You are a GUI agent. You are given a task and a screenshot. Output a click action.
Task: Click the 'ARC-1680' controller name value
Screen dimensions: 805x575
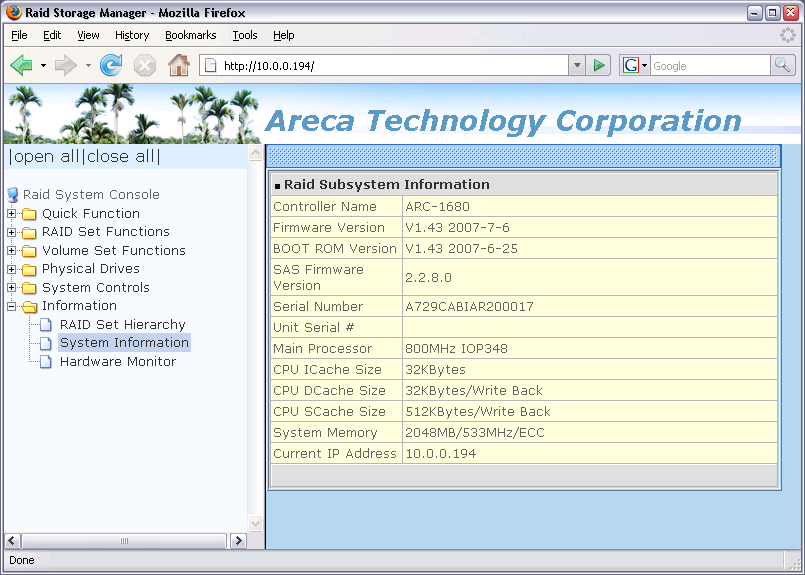tap(437, 206)
